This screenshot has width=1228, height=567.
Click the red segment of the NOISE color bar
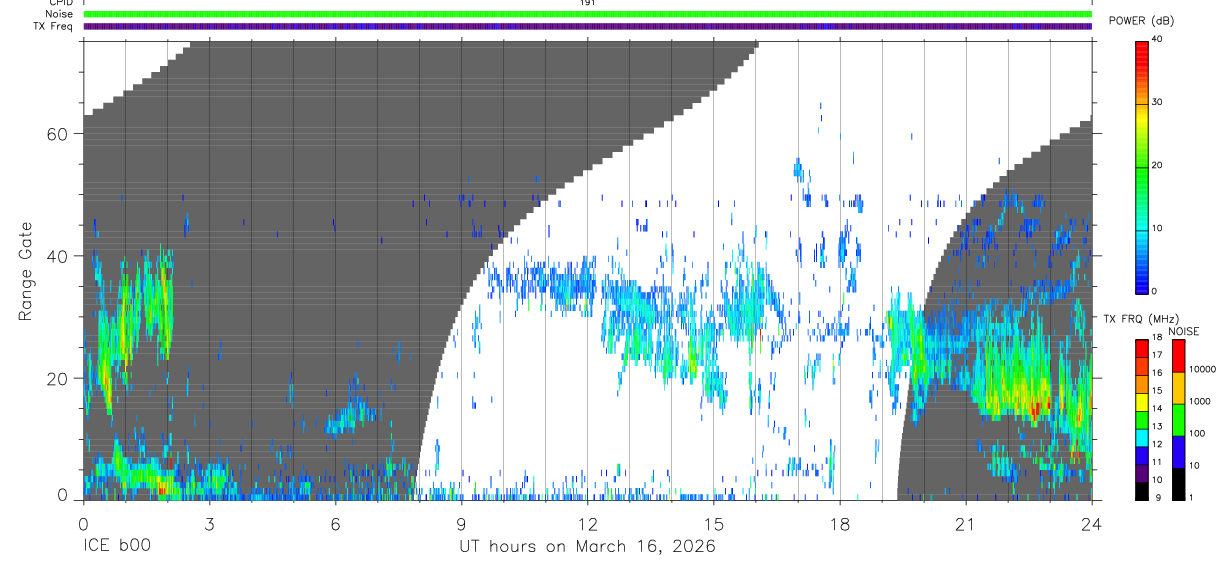tap(1178, 354)
